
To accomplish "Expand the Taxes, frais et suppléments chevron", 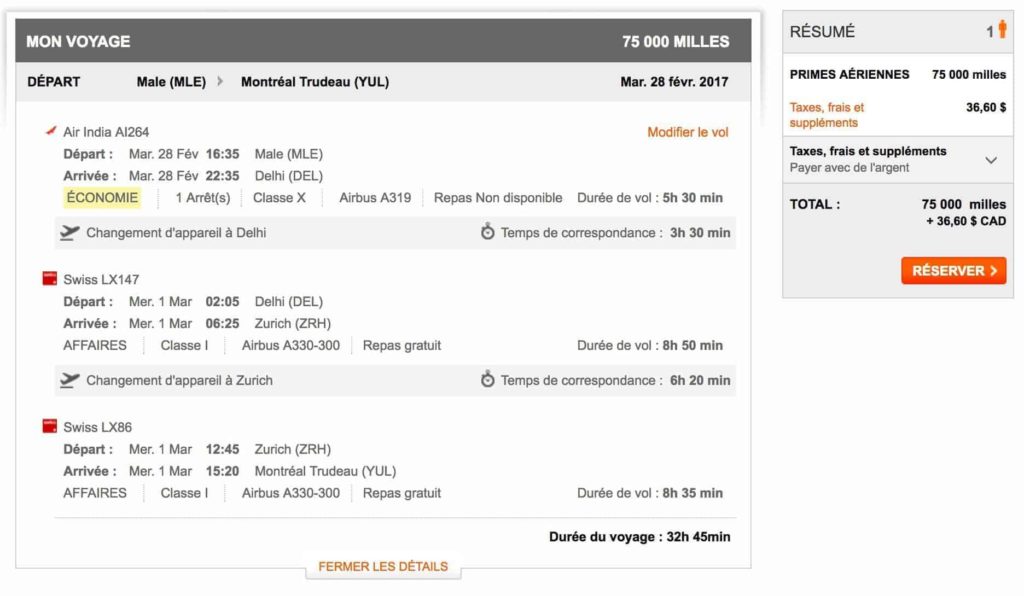I will [991, 160].
